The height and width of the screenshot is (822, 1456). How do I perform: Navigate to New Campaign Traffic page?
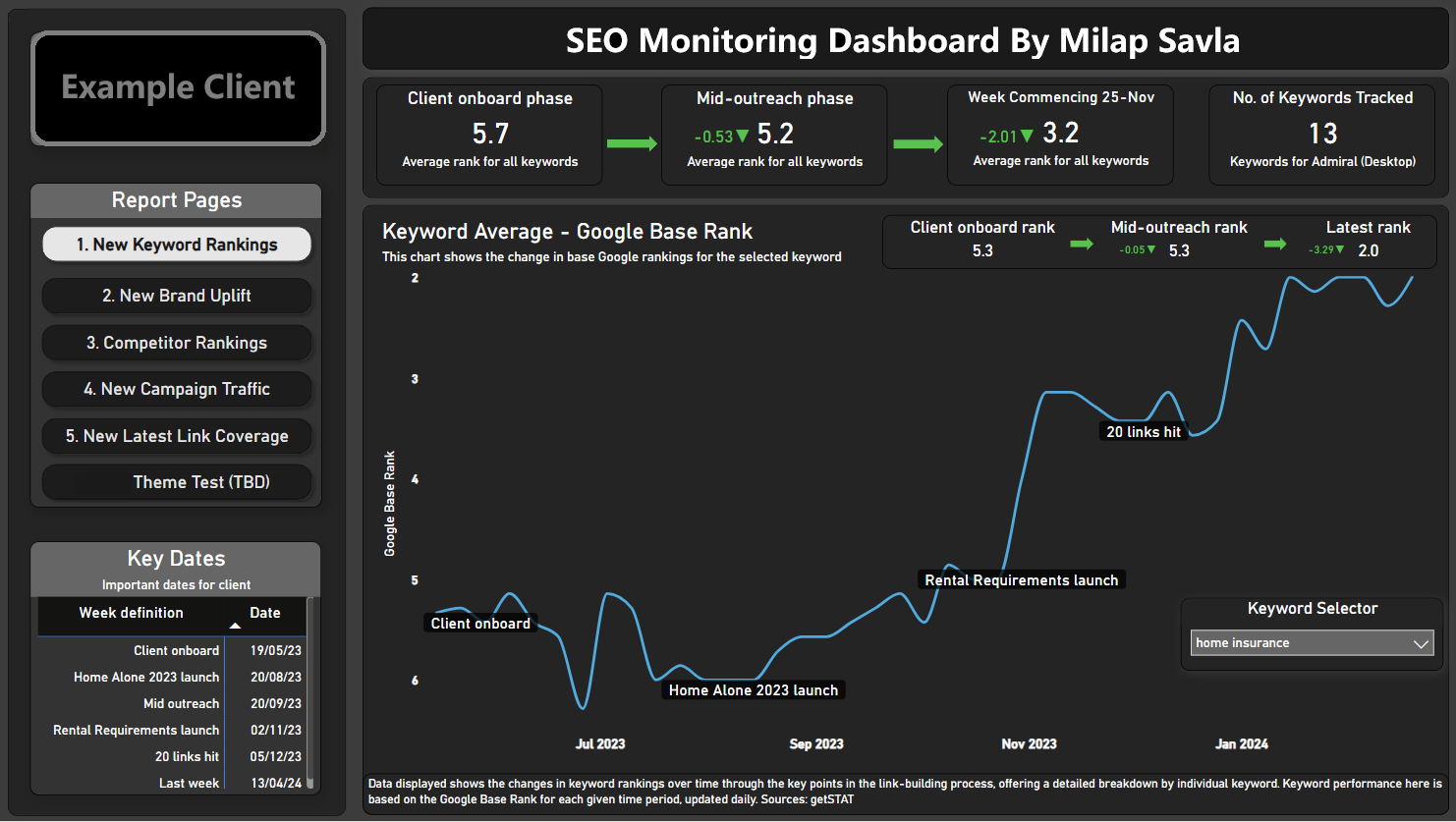click(x=177, y=389)
